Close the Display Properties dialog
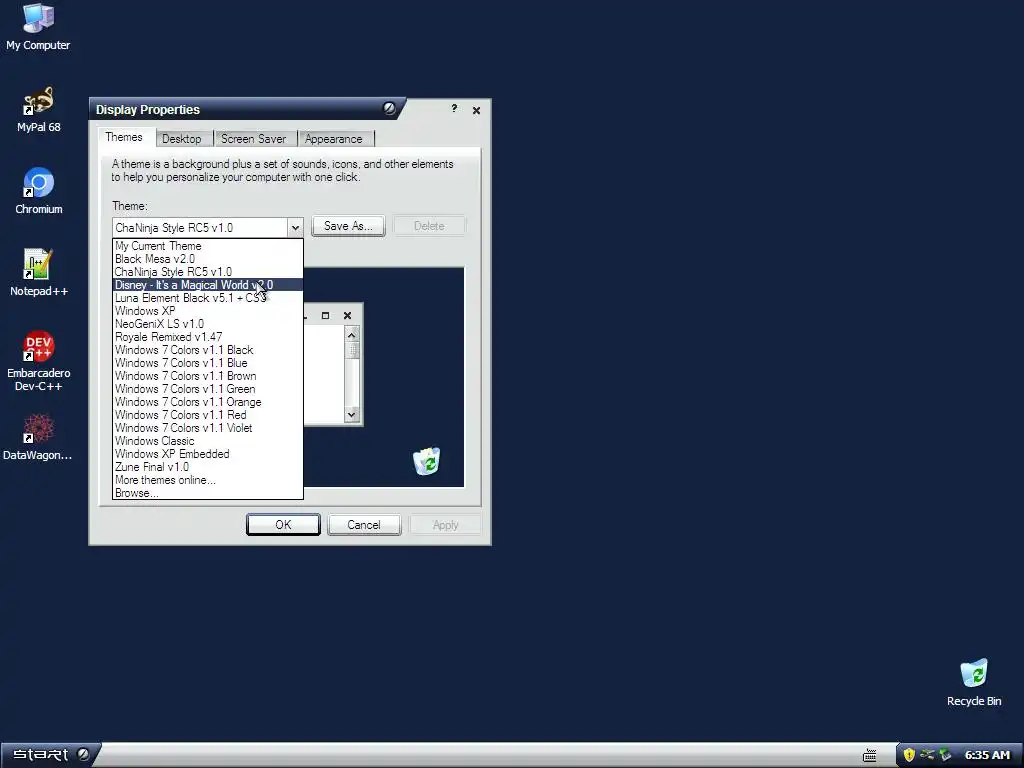The image size is (1024, 768). pyautogui.click(x=476, y=110)
